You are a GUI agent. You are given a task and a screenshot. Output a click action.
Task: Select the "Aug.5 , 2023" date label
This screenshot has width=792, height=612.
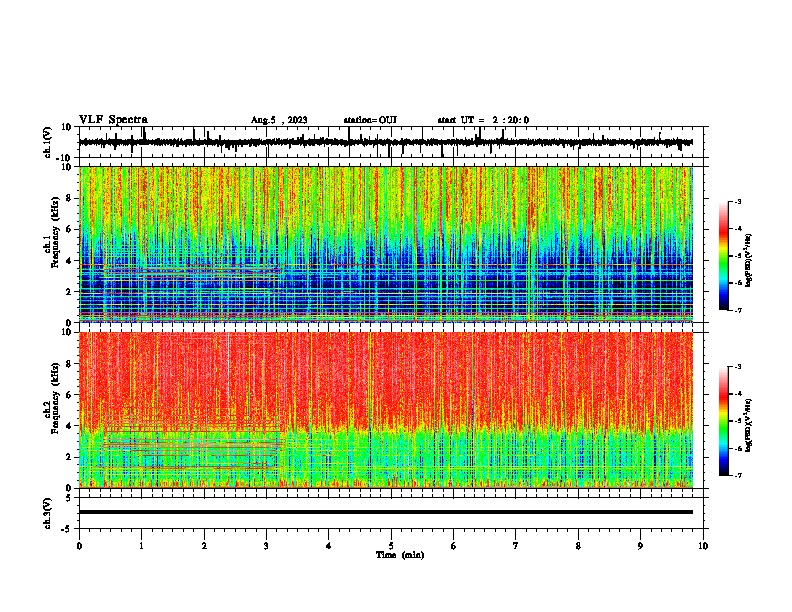(279, 120)
